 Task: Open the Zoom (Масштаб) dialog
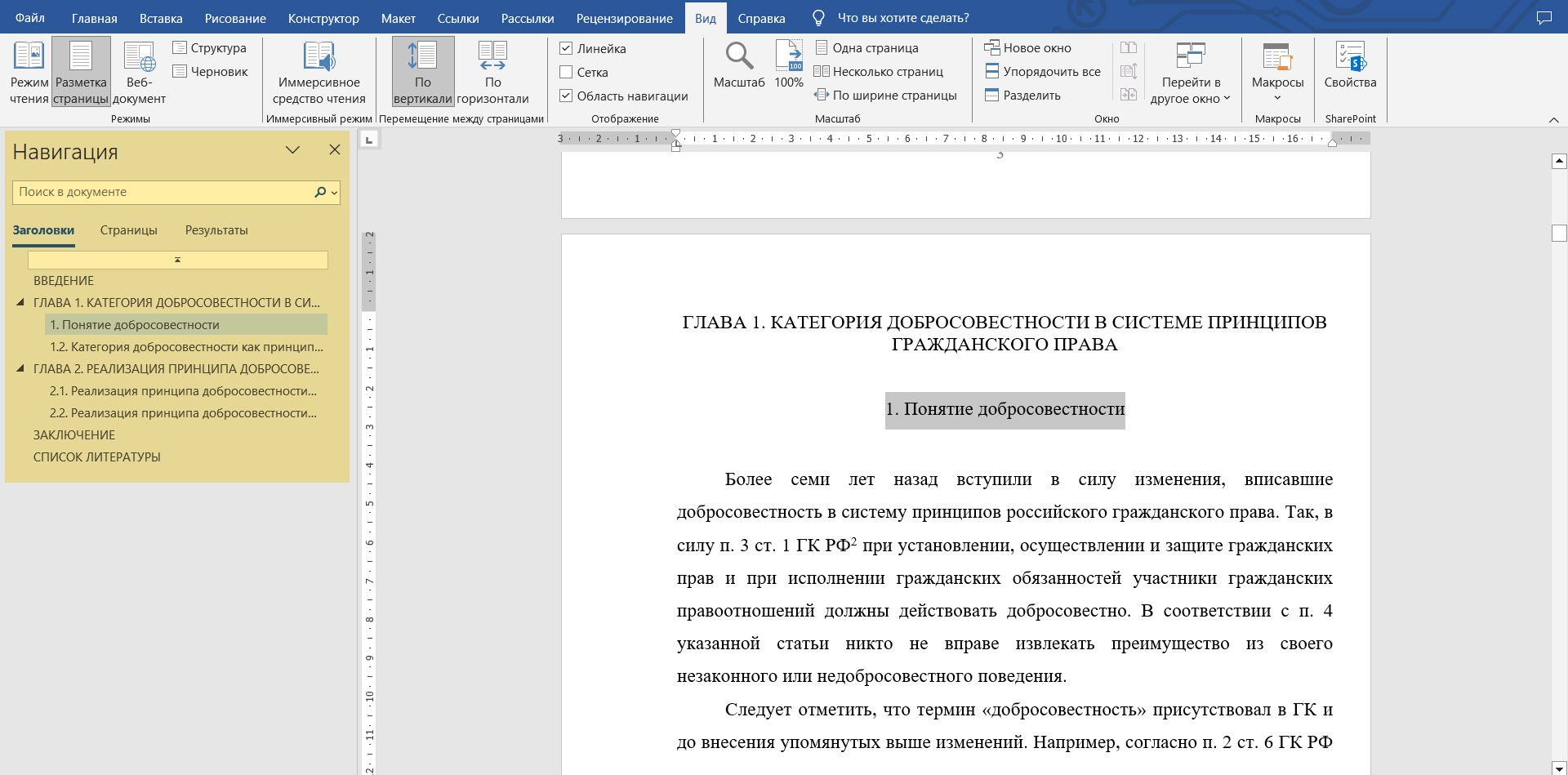tap(739, 65)
